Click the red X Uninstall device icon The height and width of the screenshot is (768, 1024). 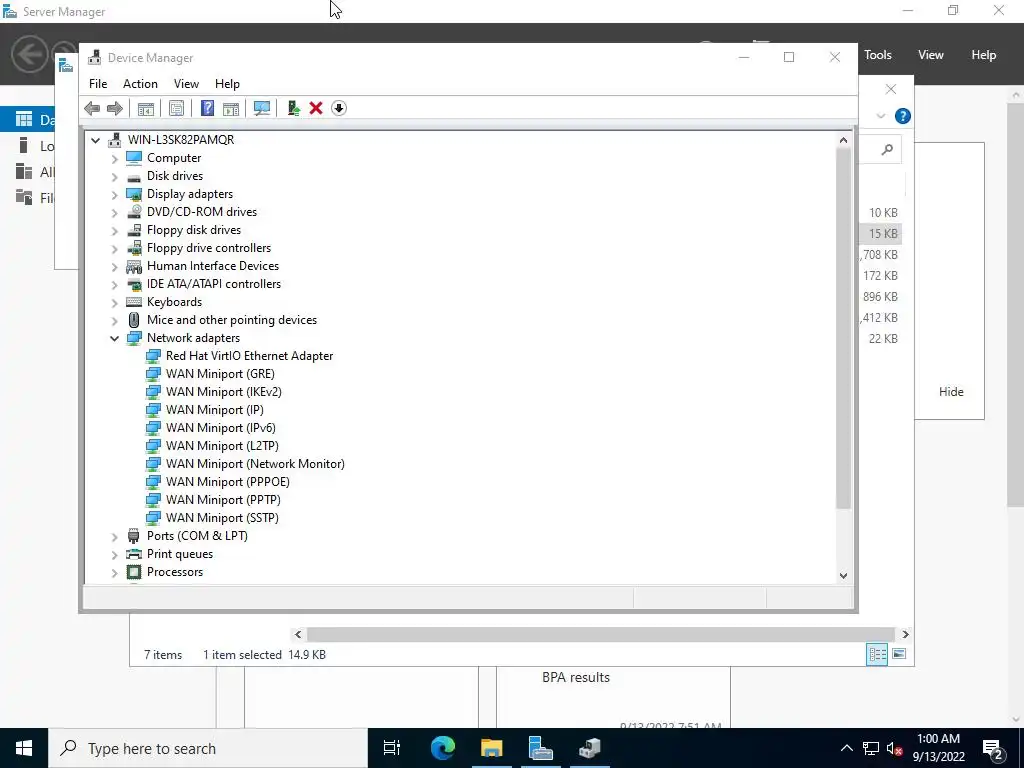pos(316,108)
